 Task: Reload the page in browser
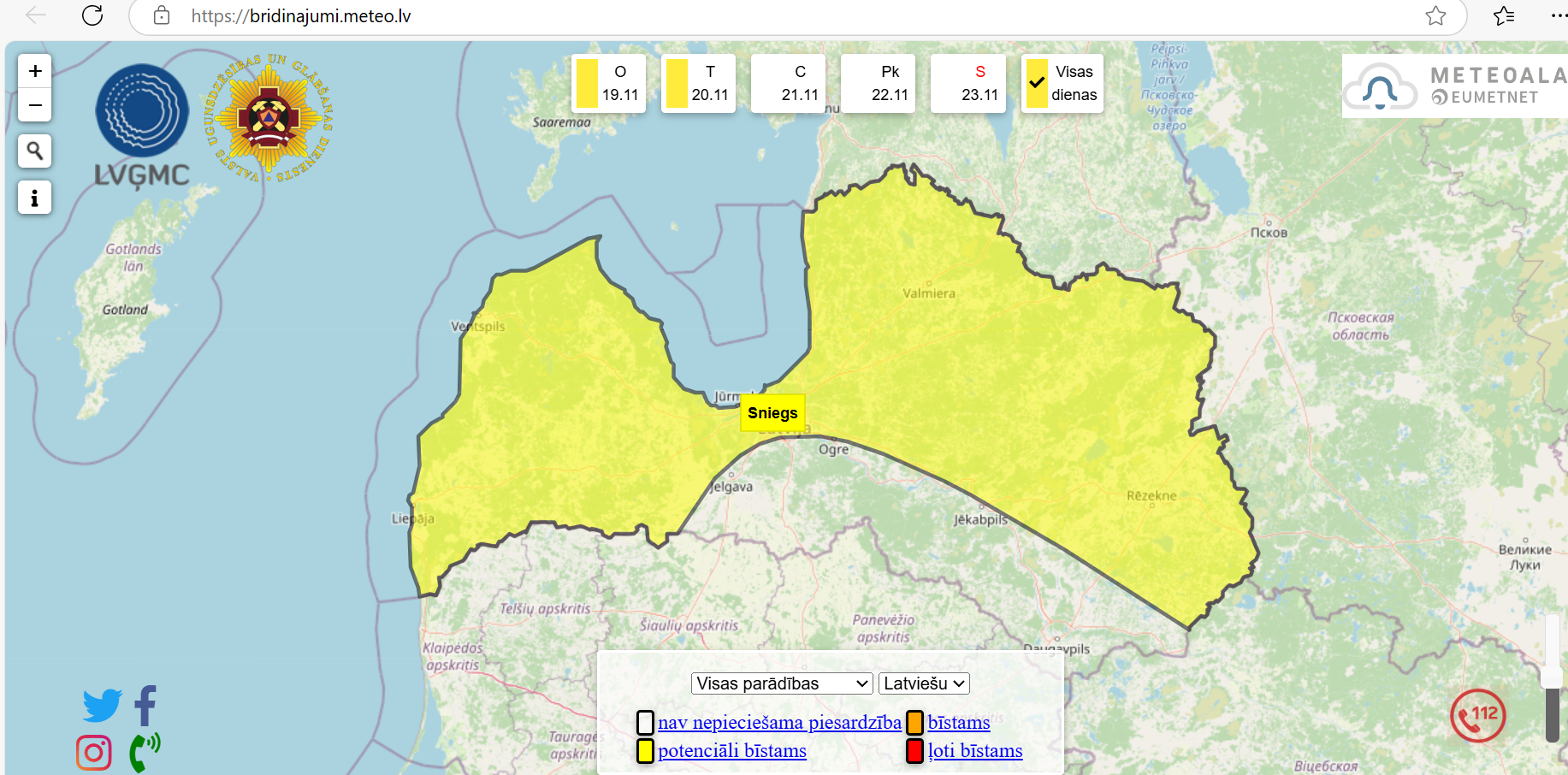(92, 15)
